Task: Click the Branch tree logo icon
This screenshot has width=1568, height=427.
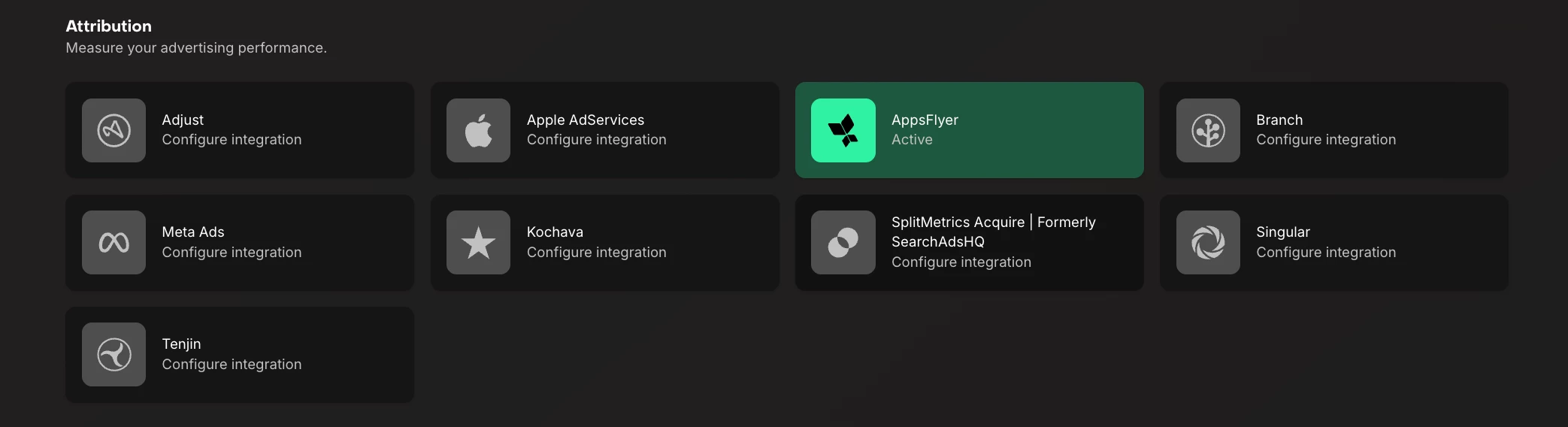Action: 1208,130
